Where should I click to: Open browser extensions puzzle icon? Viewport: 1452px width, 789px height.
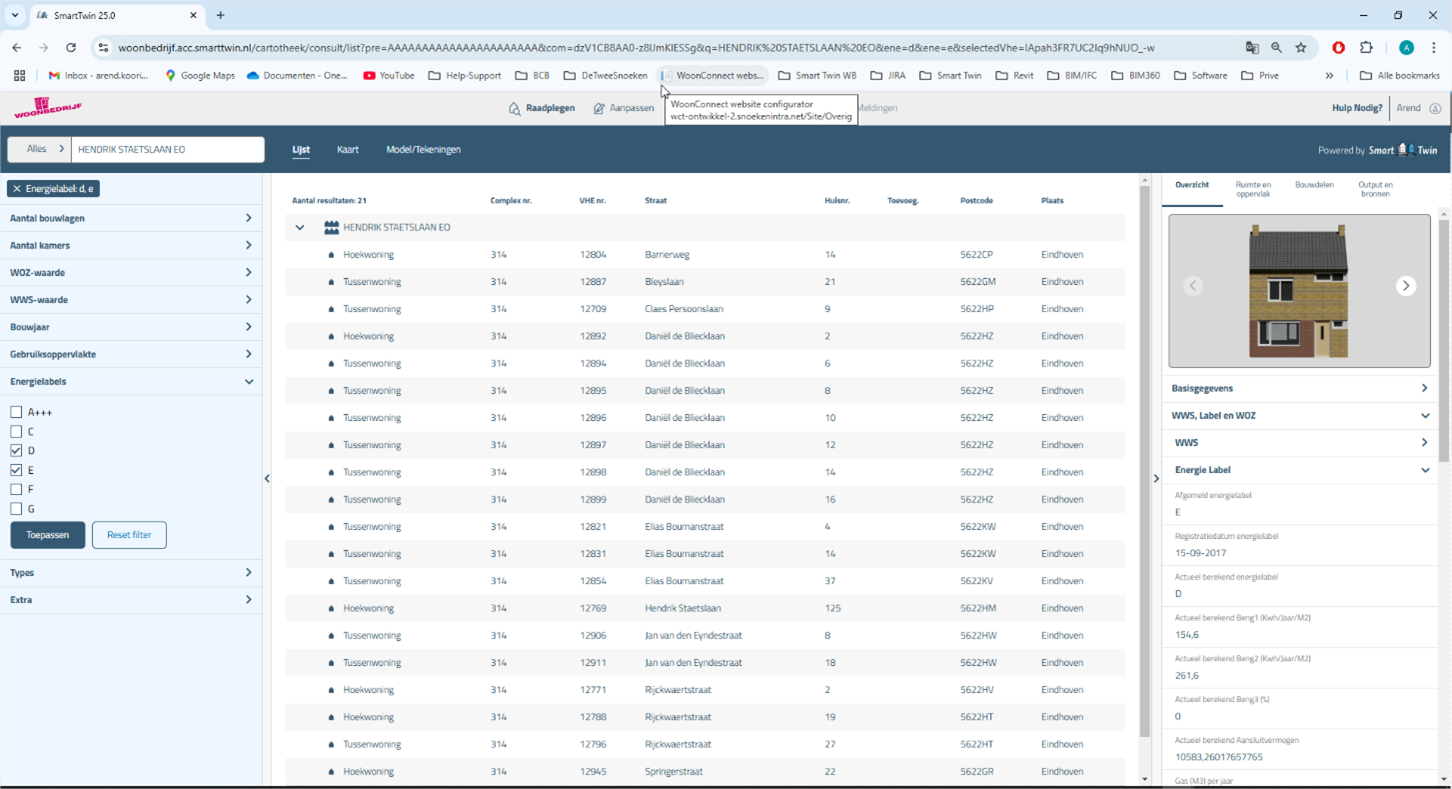[x=1366, y=47]
